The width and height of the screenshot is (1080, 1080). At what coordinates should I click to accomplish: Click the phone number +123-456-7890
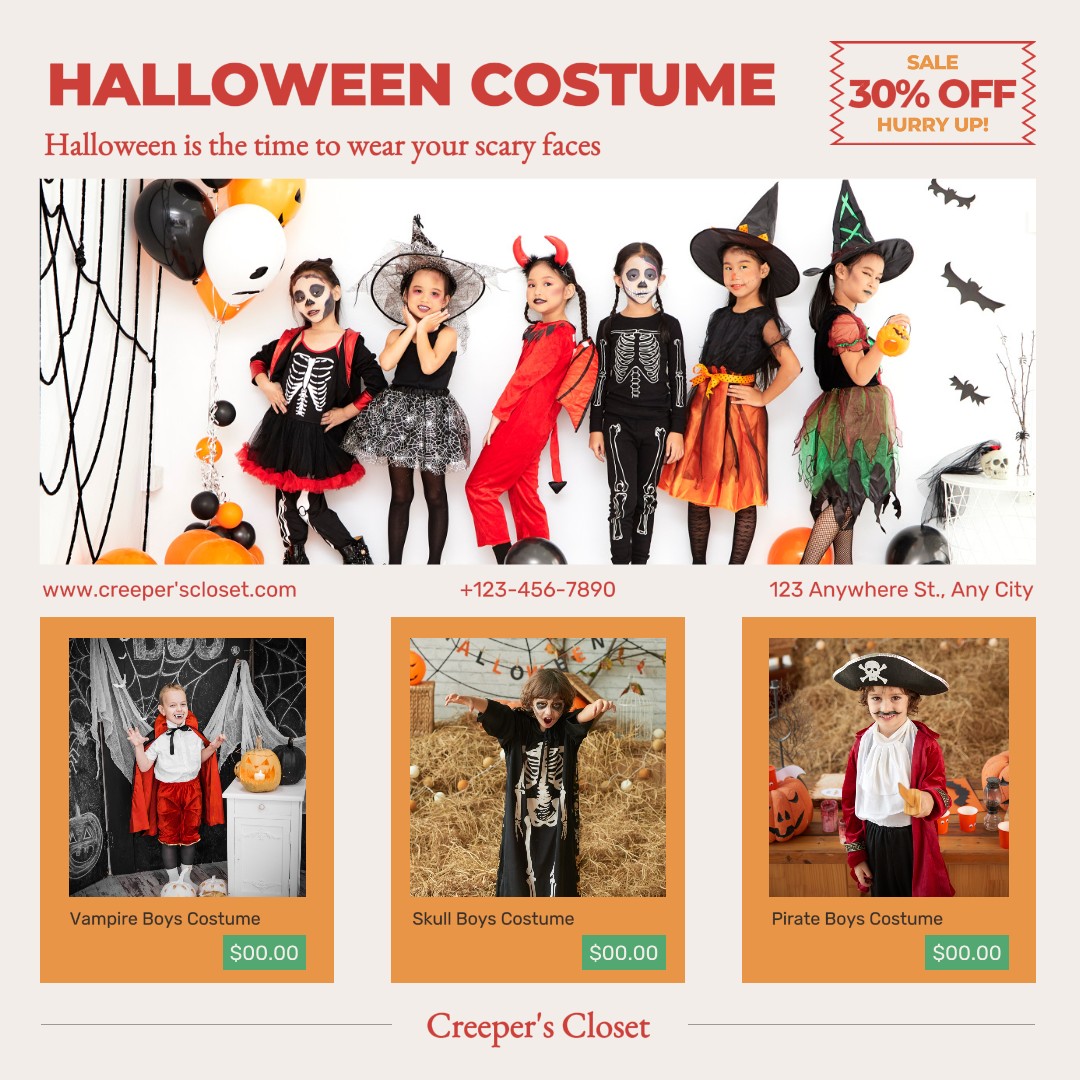coord(537,590)
